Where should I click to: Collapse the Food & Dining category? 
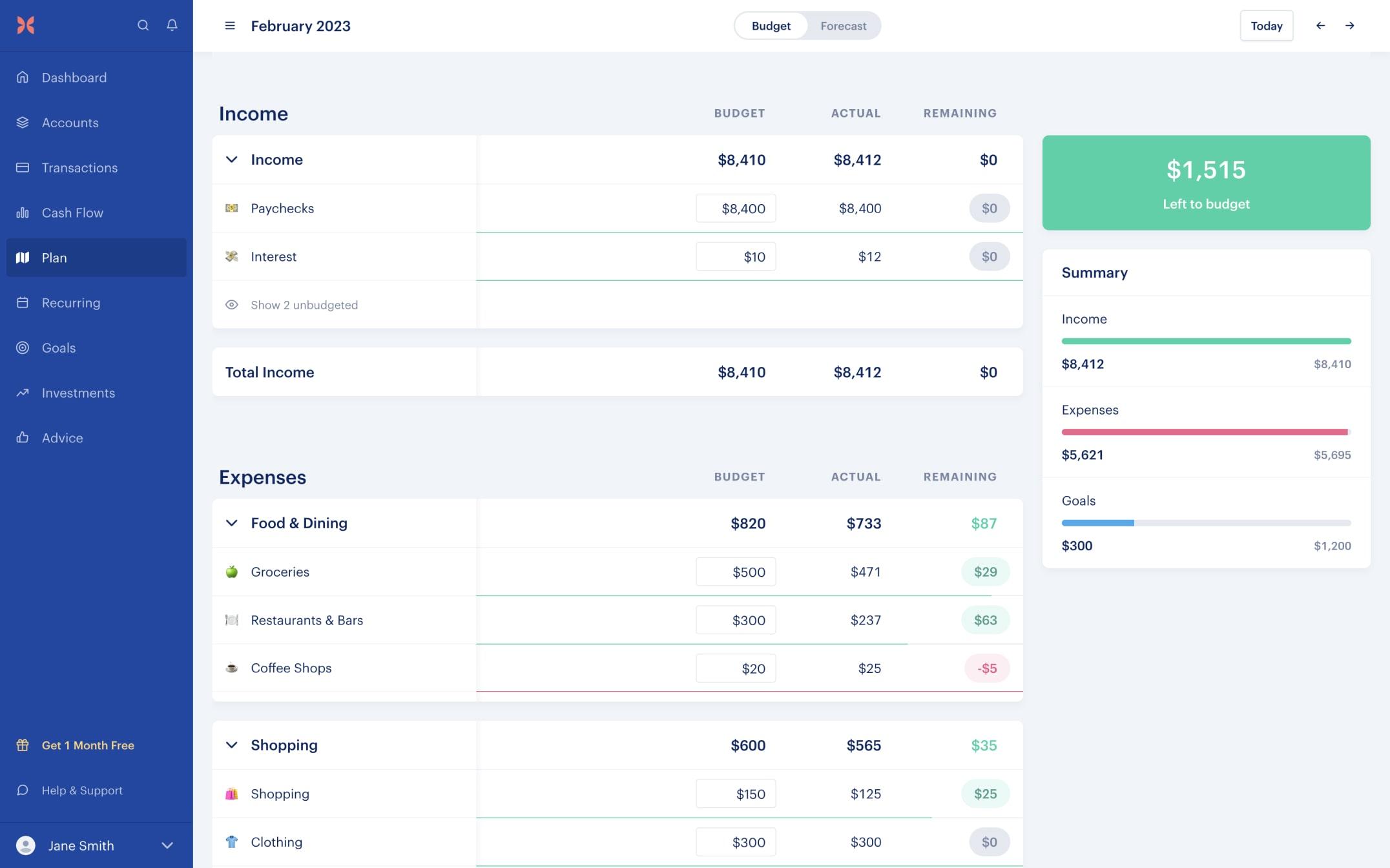pos(230,523)
